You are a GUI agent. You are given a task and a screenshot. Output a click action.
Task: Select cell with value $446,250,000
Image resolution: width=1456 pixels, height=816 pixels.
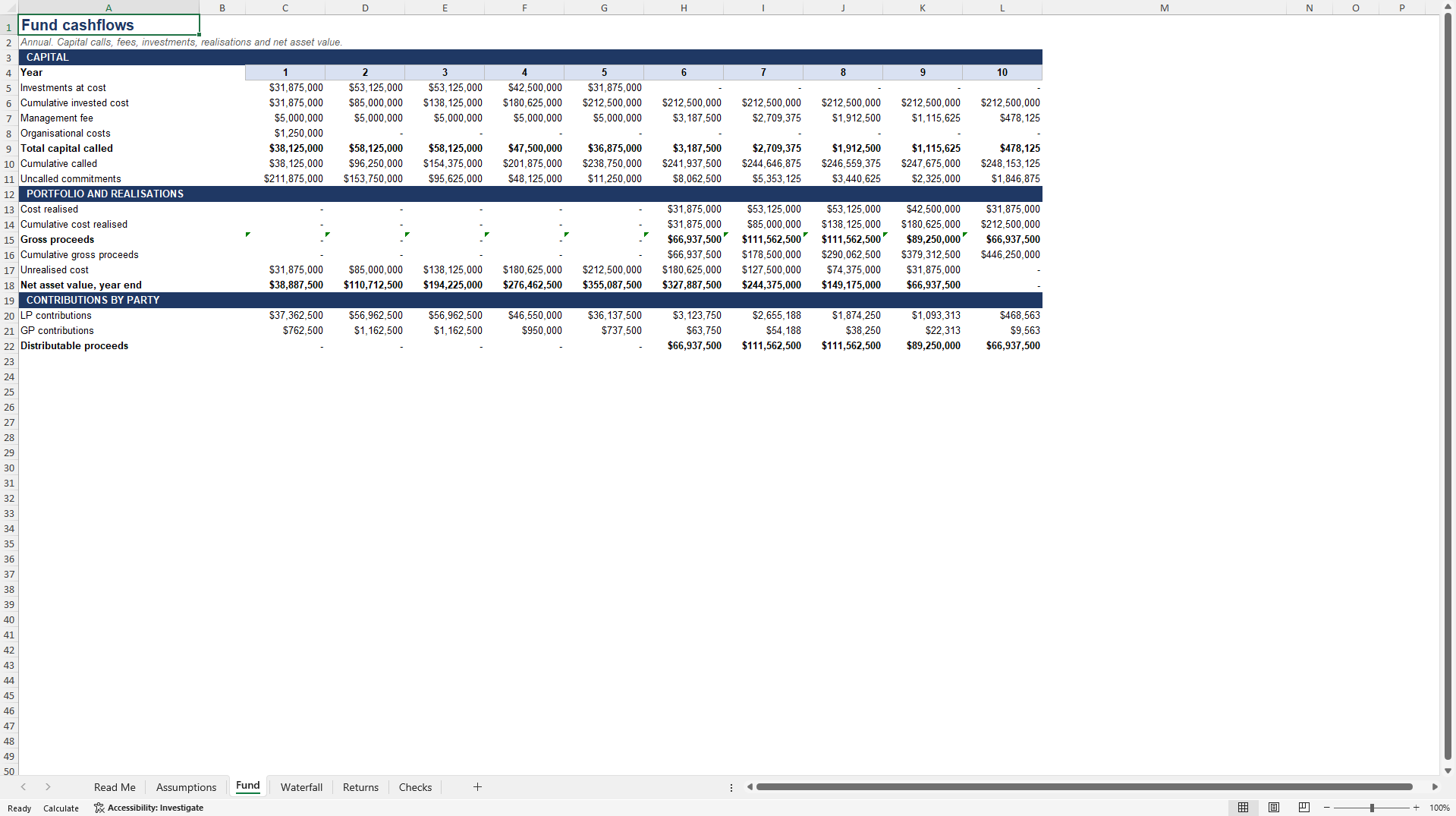1002,254
